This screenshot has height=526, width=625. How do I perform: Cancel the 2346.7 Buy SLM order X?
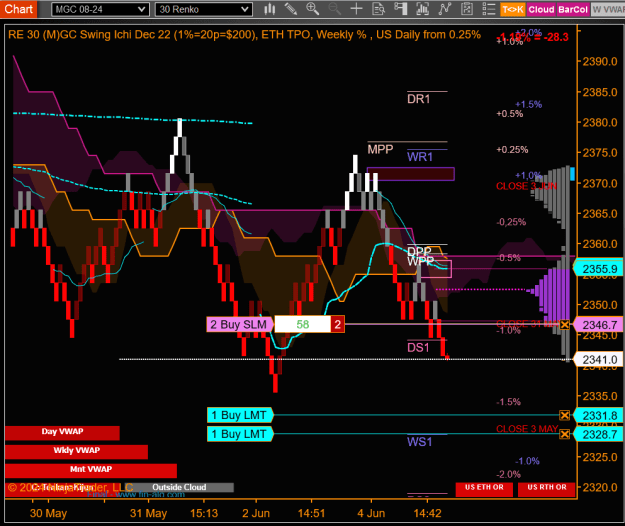[564, 325]
